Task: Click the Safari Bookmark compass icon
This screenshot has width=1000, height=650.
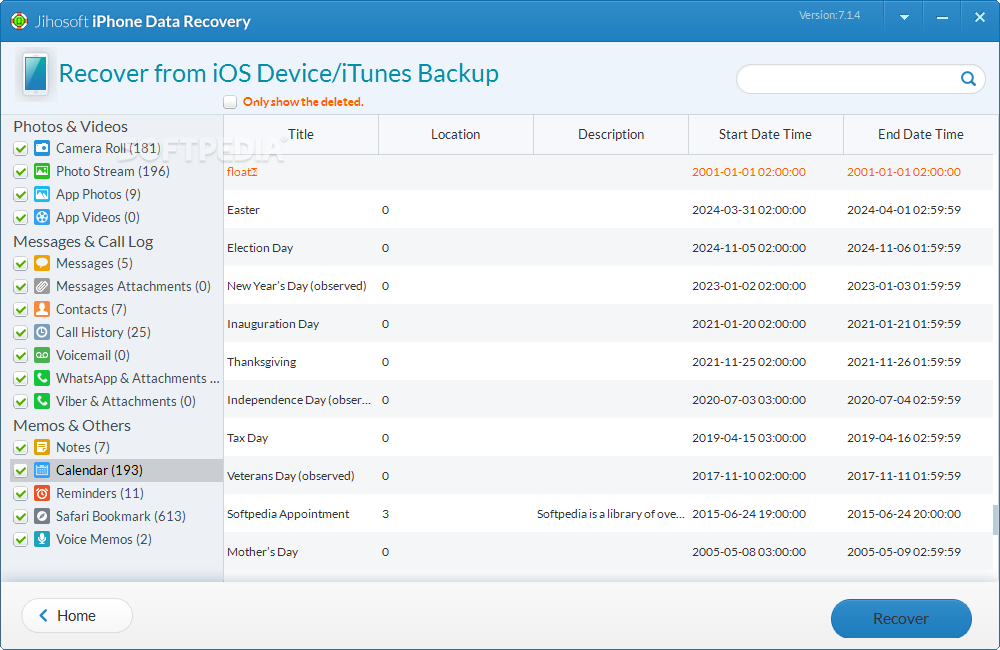Action: tap(42, 516)
